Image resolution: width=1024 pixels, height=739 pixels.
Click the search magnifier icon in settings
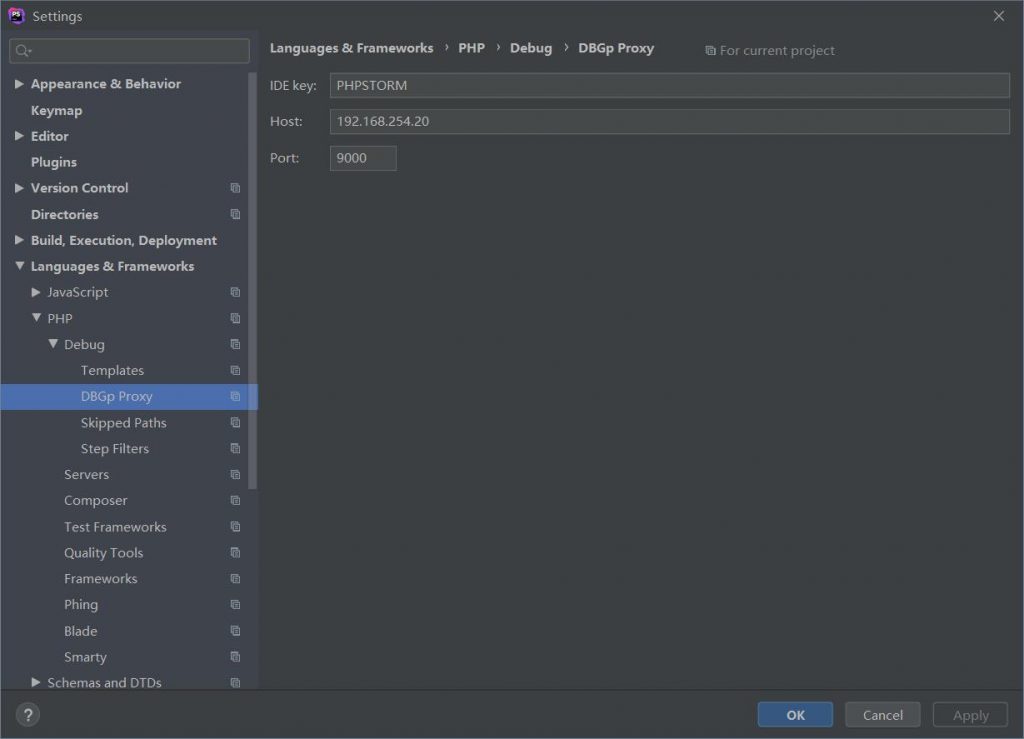23,51
